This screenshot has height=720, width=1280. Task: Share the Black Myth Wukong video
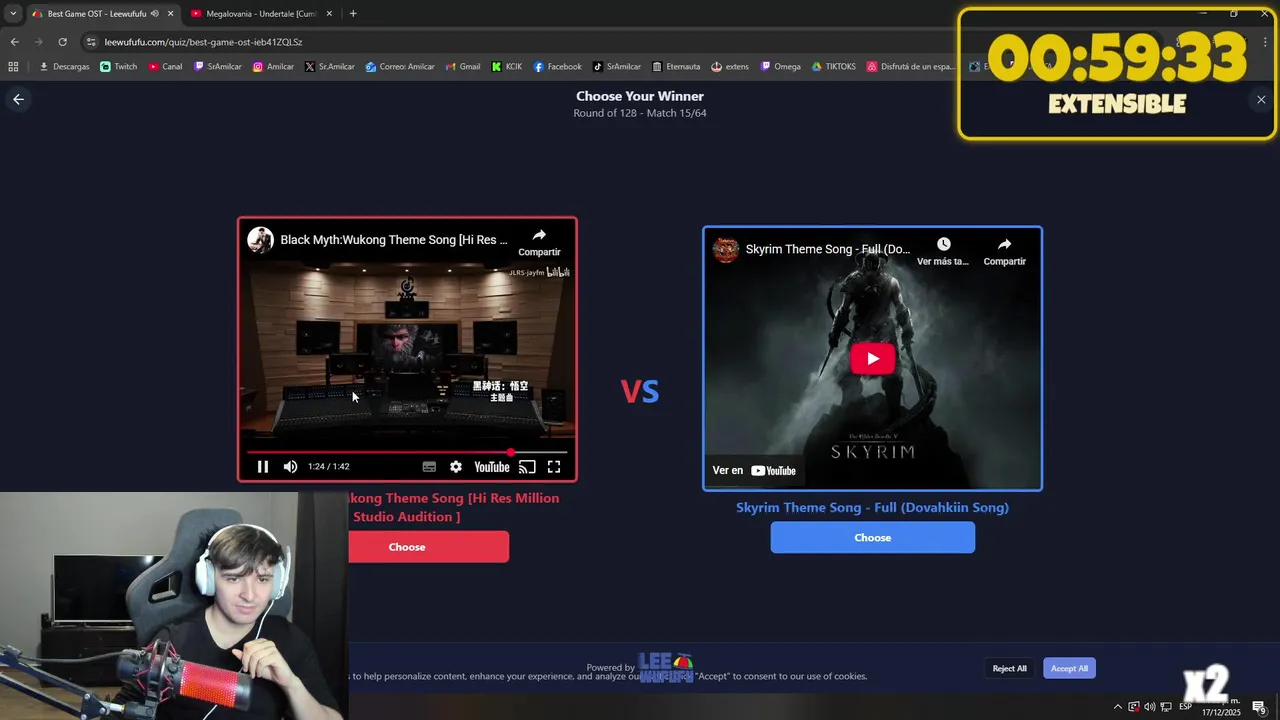(x=539, y=241)
